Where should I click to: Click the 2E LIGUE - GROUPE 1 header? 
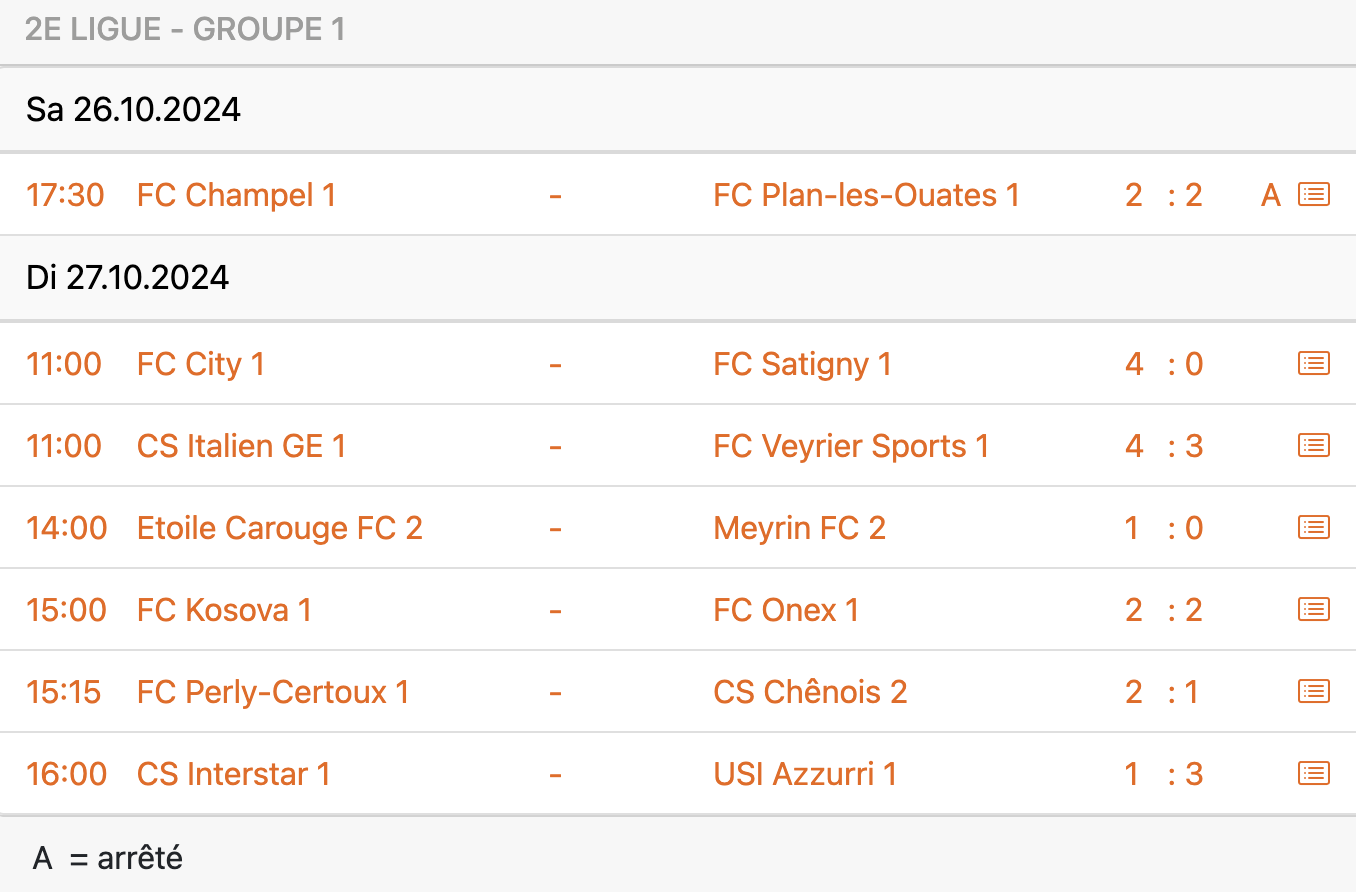point(185,30)
